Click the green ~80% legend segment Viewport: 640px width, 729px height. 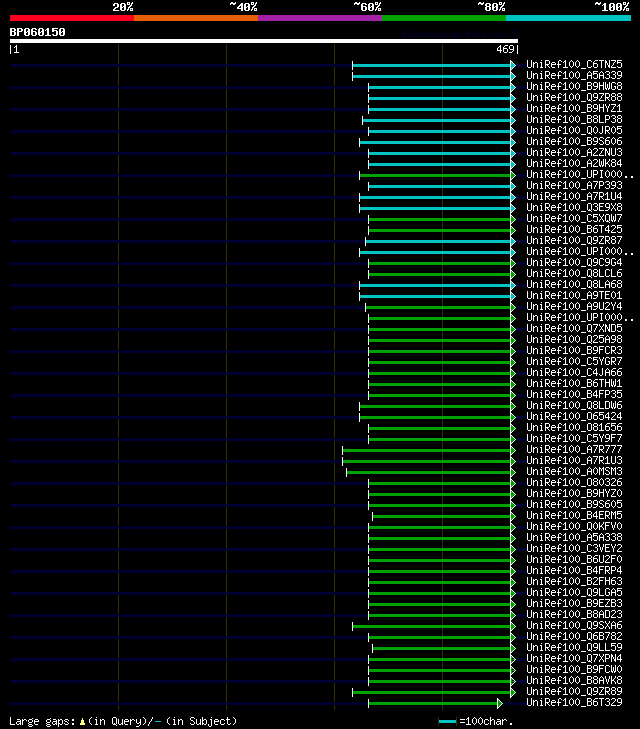[x=444, y=18]
